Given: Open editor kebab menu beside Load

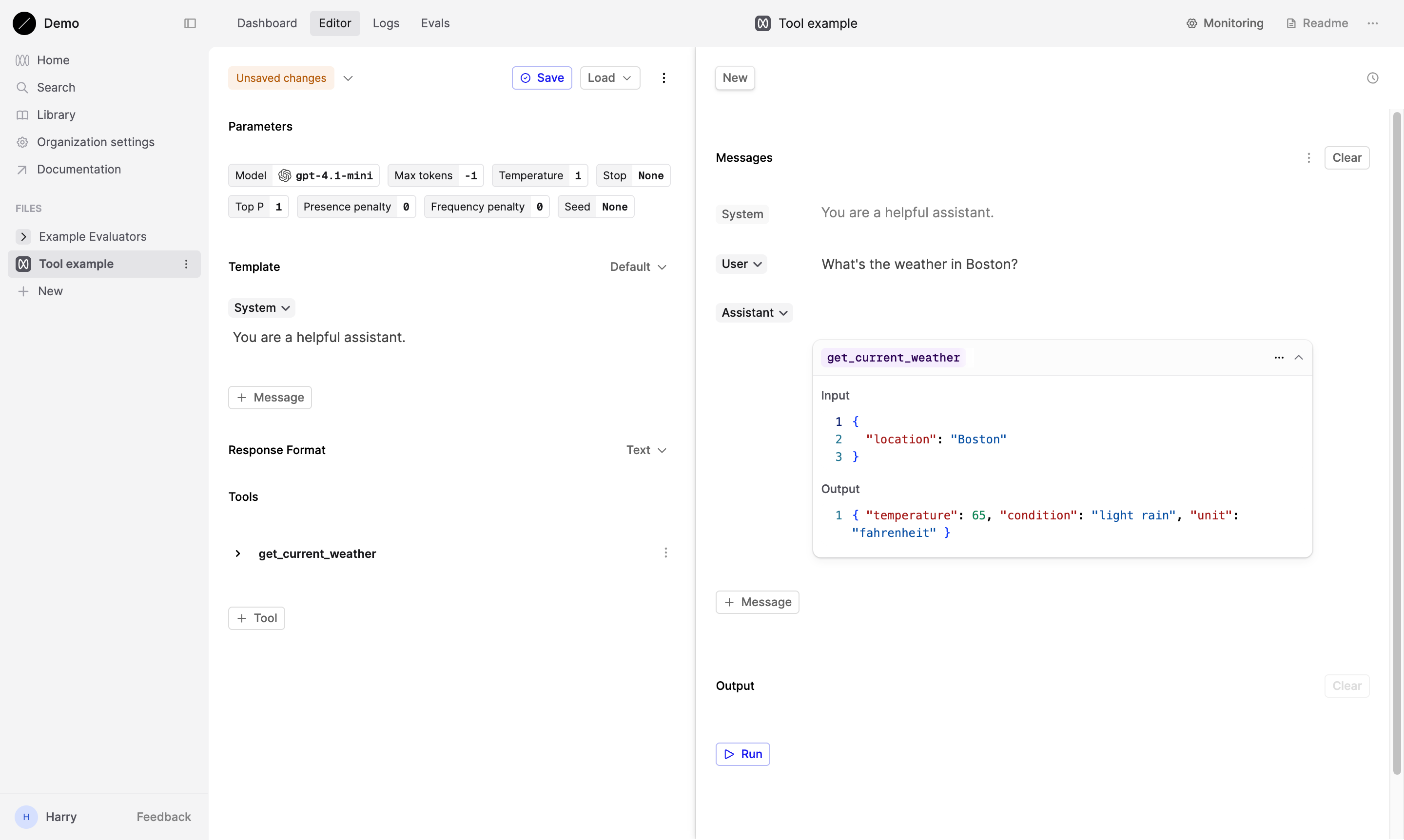Looking at the screenshot, I should point(664,78).
